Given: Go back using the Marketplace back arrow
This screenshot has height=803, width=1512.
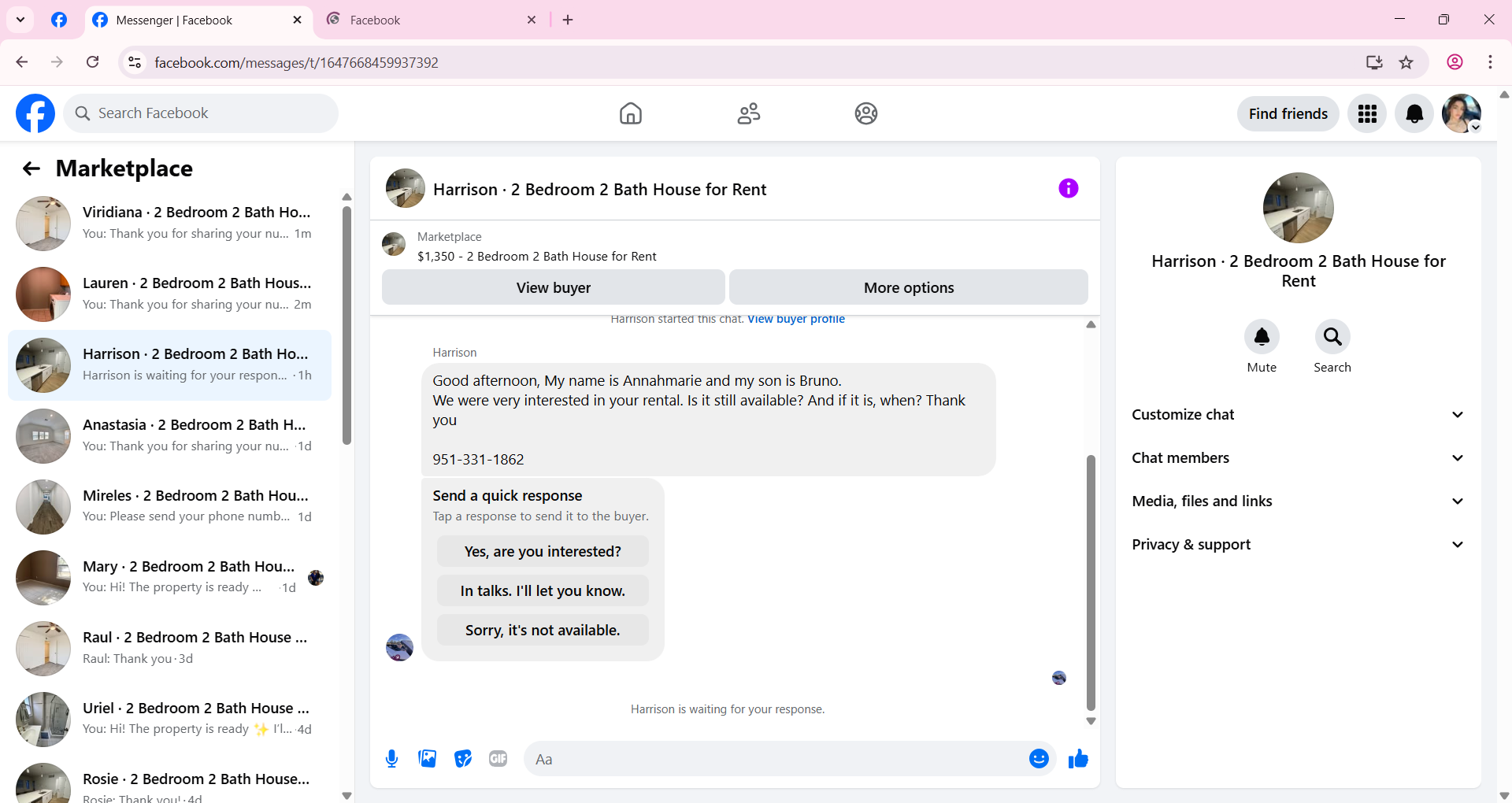Looking at the screenshot, I should (x=31, y=168).
